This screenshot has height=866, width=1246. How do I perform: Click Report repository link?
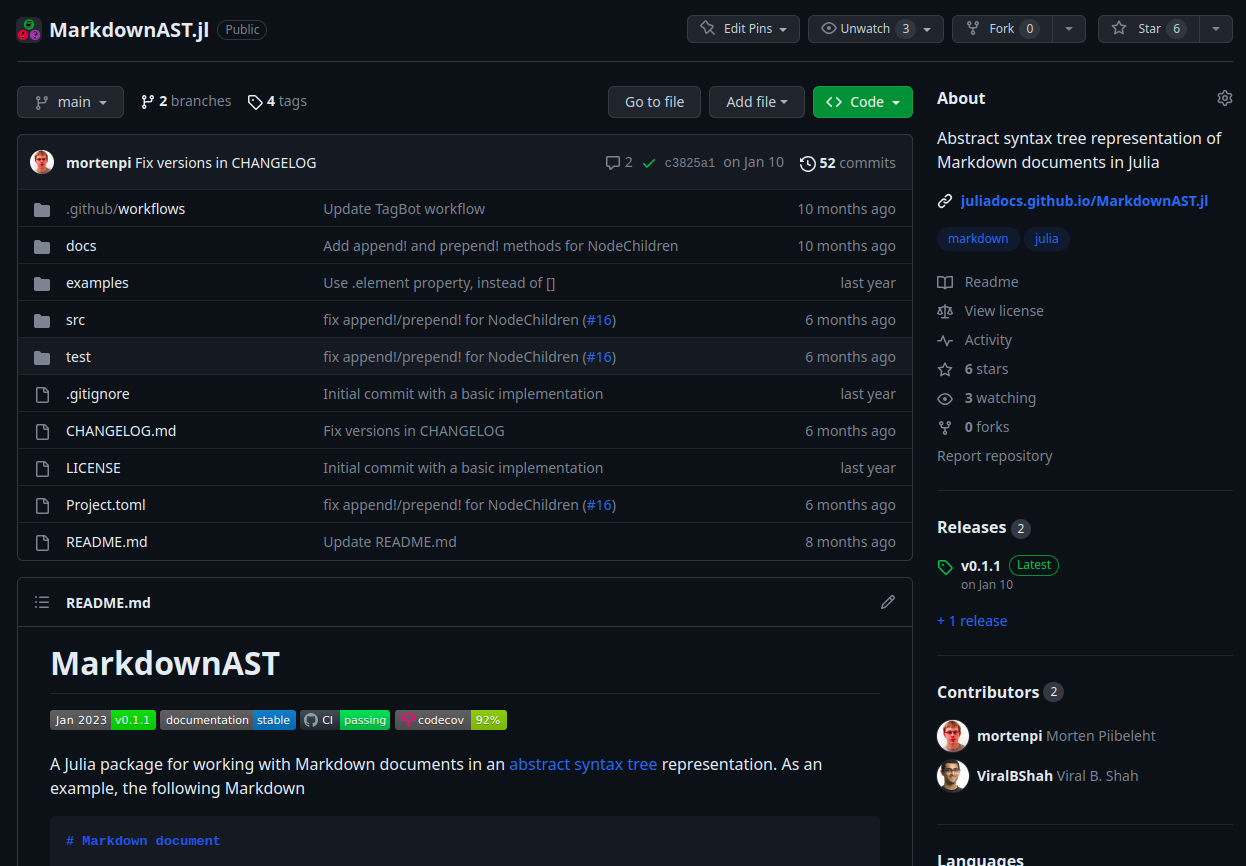pyautogui.click(x=995, y=456)
